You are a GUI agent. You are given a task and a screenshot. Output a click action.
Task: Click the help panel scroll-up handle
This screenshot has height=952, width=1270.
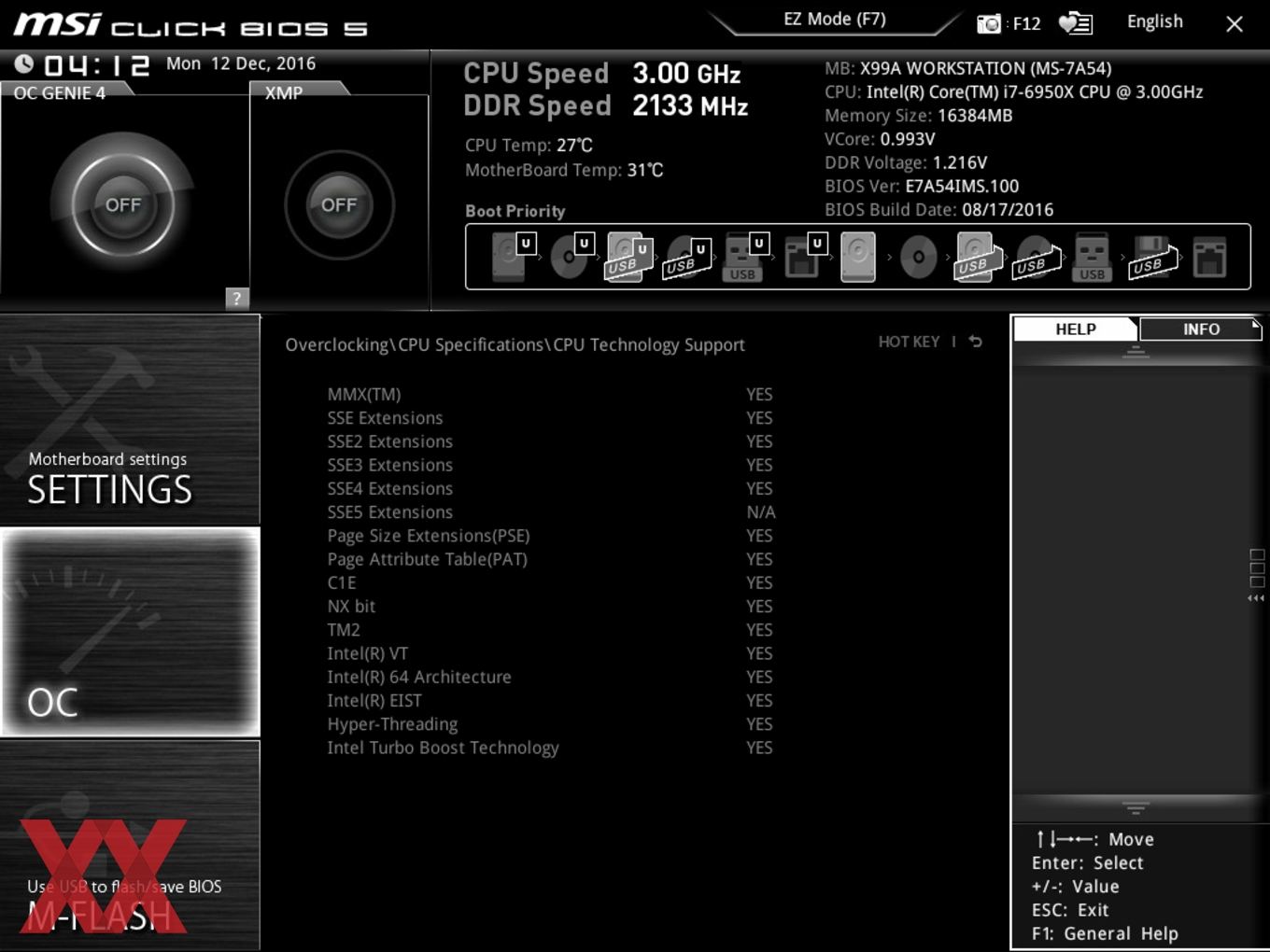click(1136, 353)
